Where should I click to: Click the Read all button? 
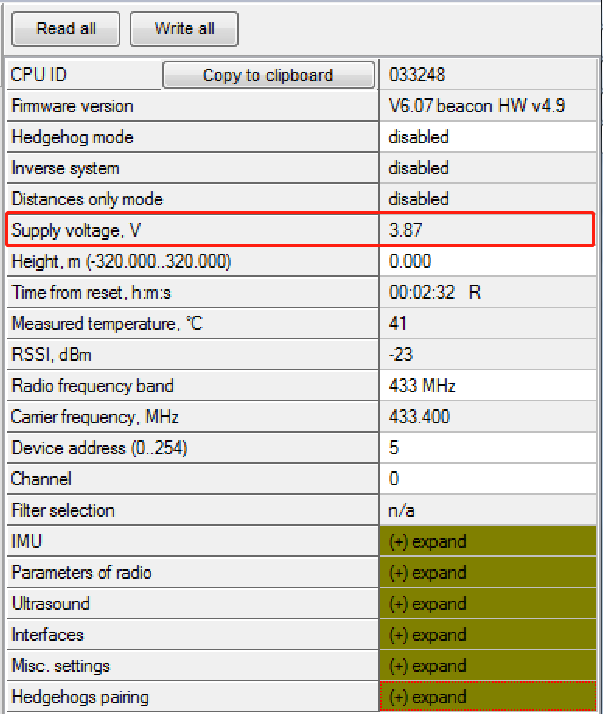pos(66,29)
